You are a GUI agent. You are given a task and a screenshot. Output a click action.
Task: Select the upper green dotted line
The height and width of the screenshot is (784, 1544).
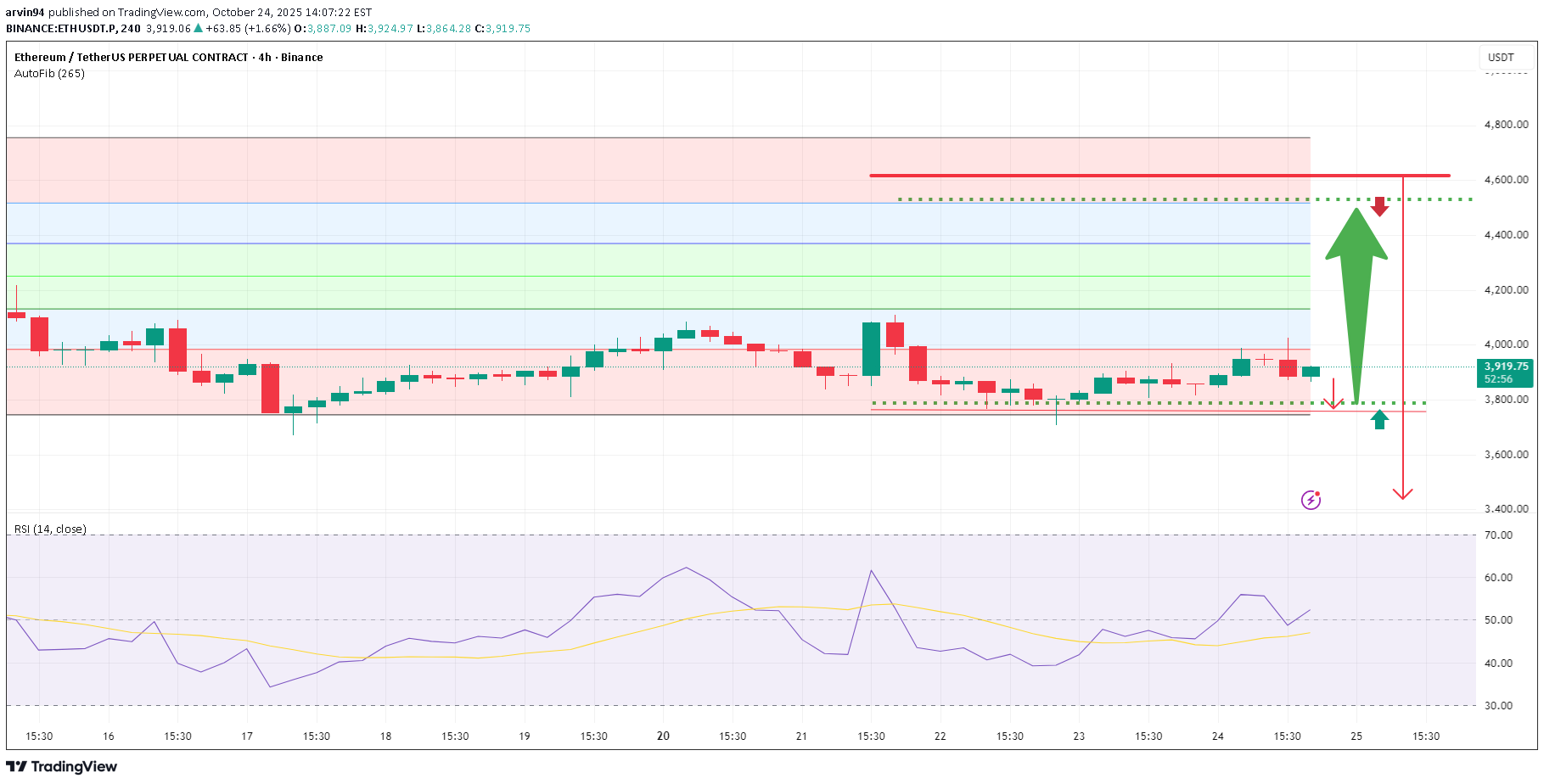tap(1103, 199)
